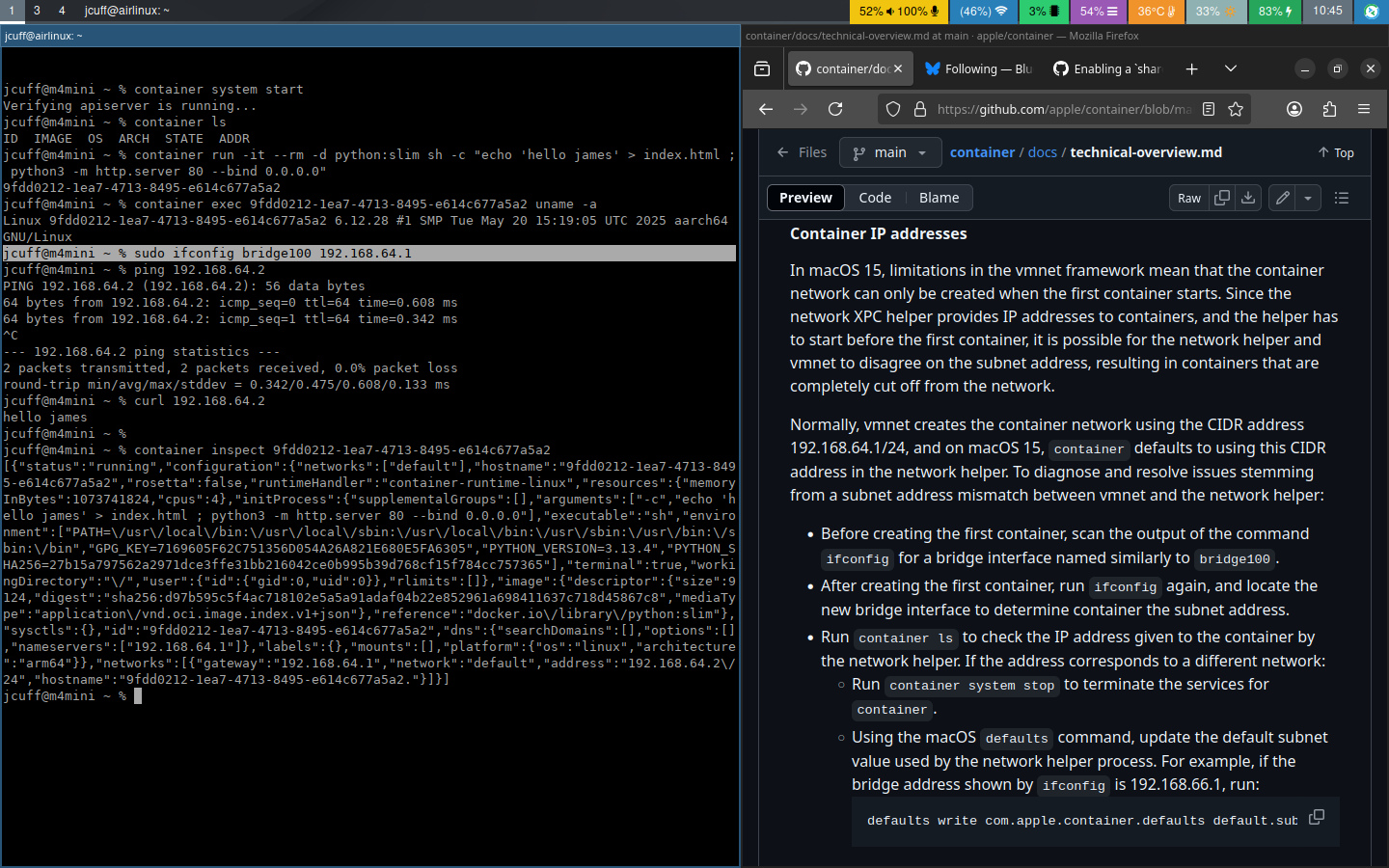This screenshot has width=1389, height=868.
Task: Click the 10:45 clock in top bar
Action: pyautogui.click(x=1327, y=11)
